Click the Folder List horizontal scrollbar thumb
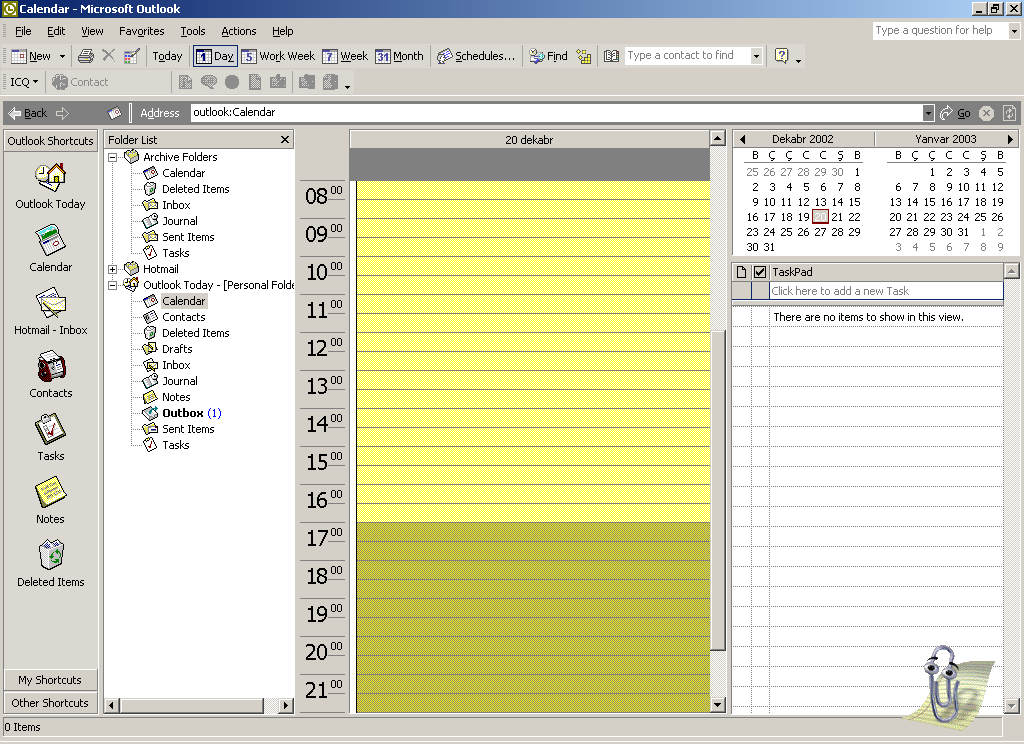Screen dimensions: 1024x744 (x=191, y=705)
